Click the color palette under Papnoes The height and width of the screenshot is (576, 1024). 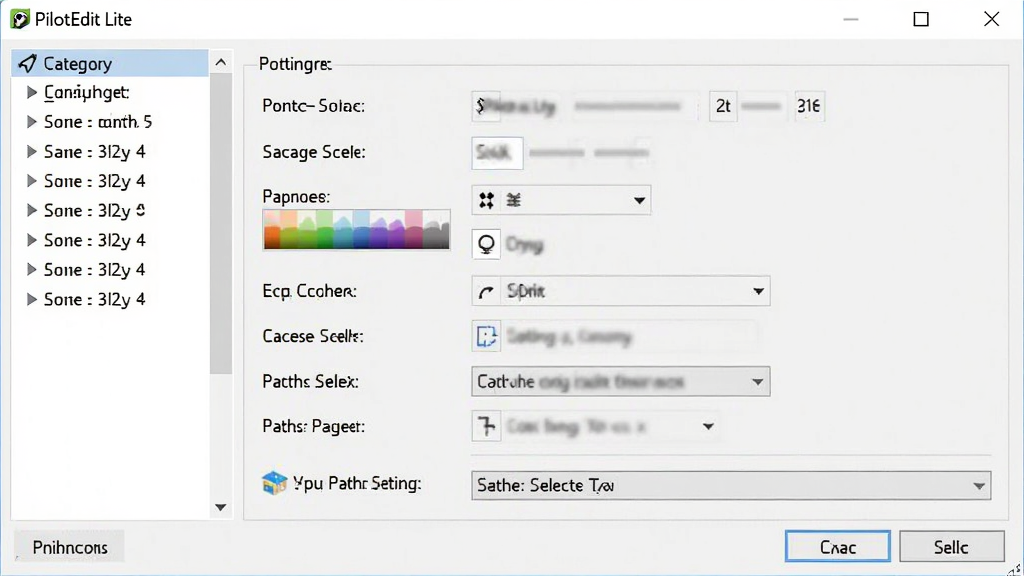[357, 230]
